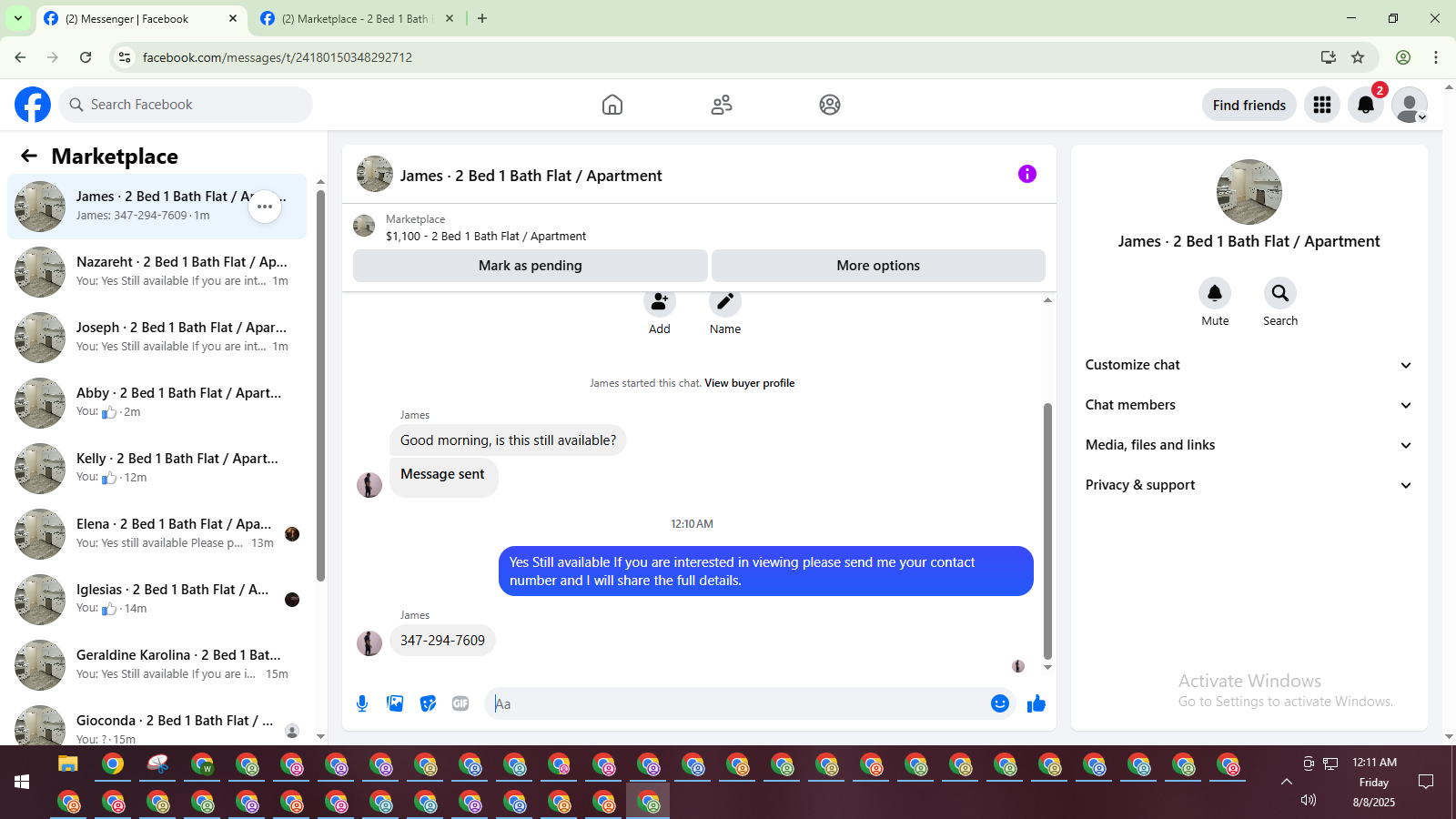Expand Media, files and links section
Screen dimensions: 1456x819
coord(1249,445)
